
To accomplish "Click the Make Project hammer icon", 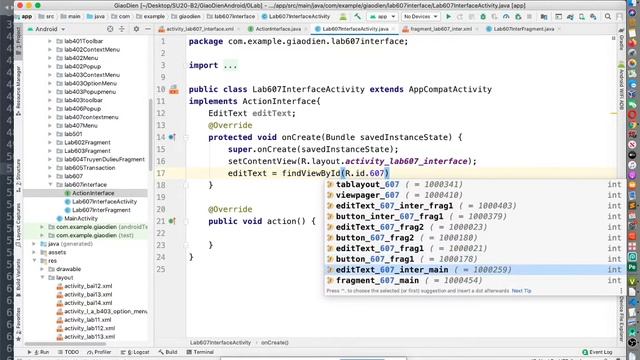I will 358,17.
